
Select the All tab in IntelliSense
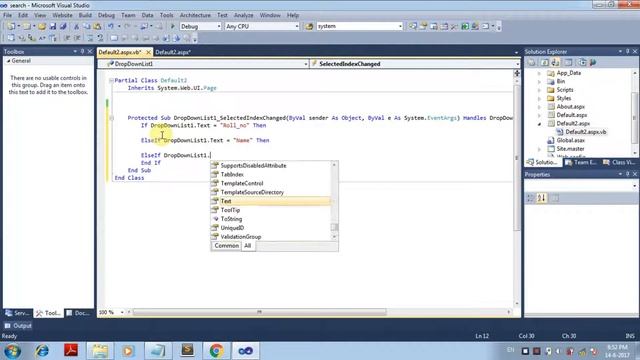pos(247,246)
